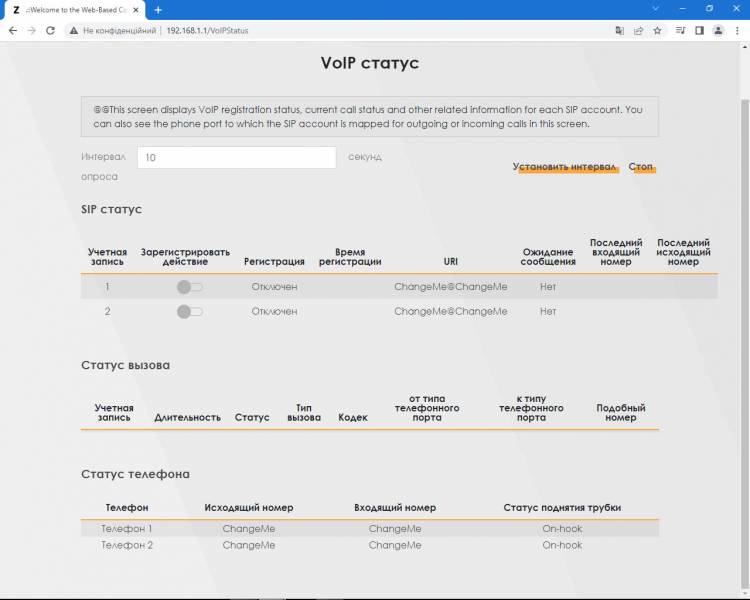Click the share page icon

(x=638, y=31)
